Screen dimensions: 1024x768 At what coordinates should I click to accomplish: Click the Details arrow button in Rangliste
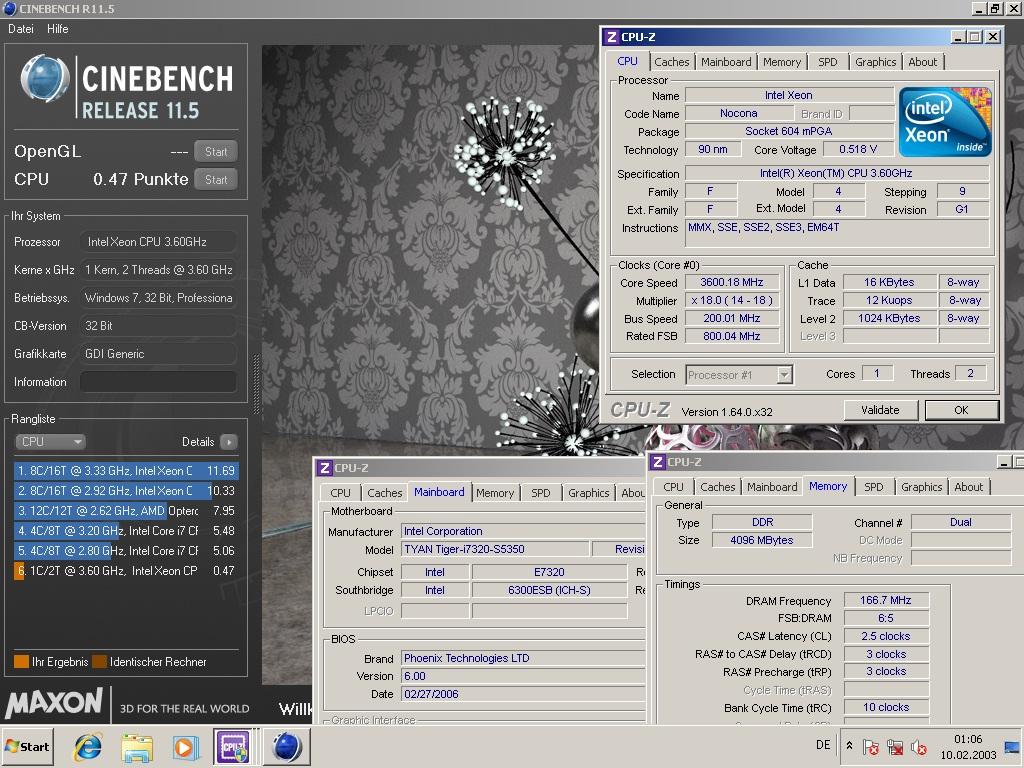point(229,442)
